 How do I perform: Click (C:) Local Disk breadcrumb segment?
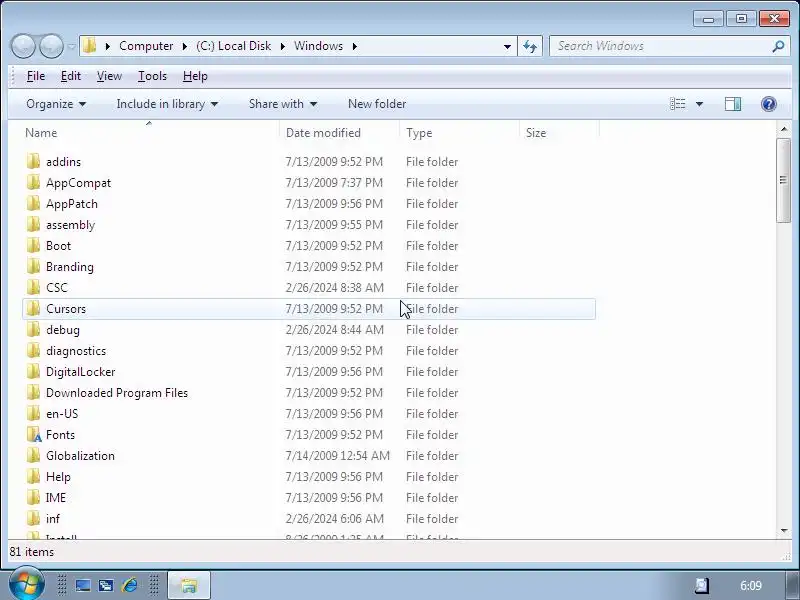click(234, 46)
